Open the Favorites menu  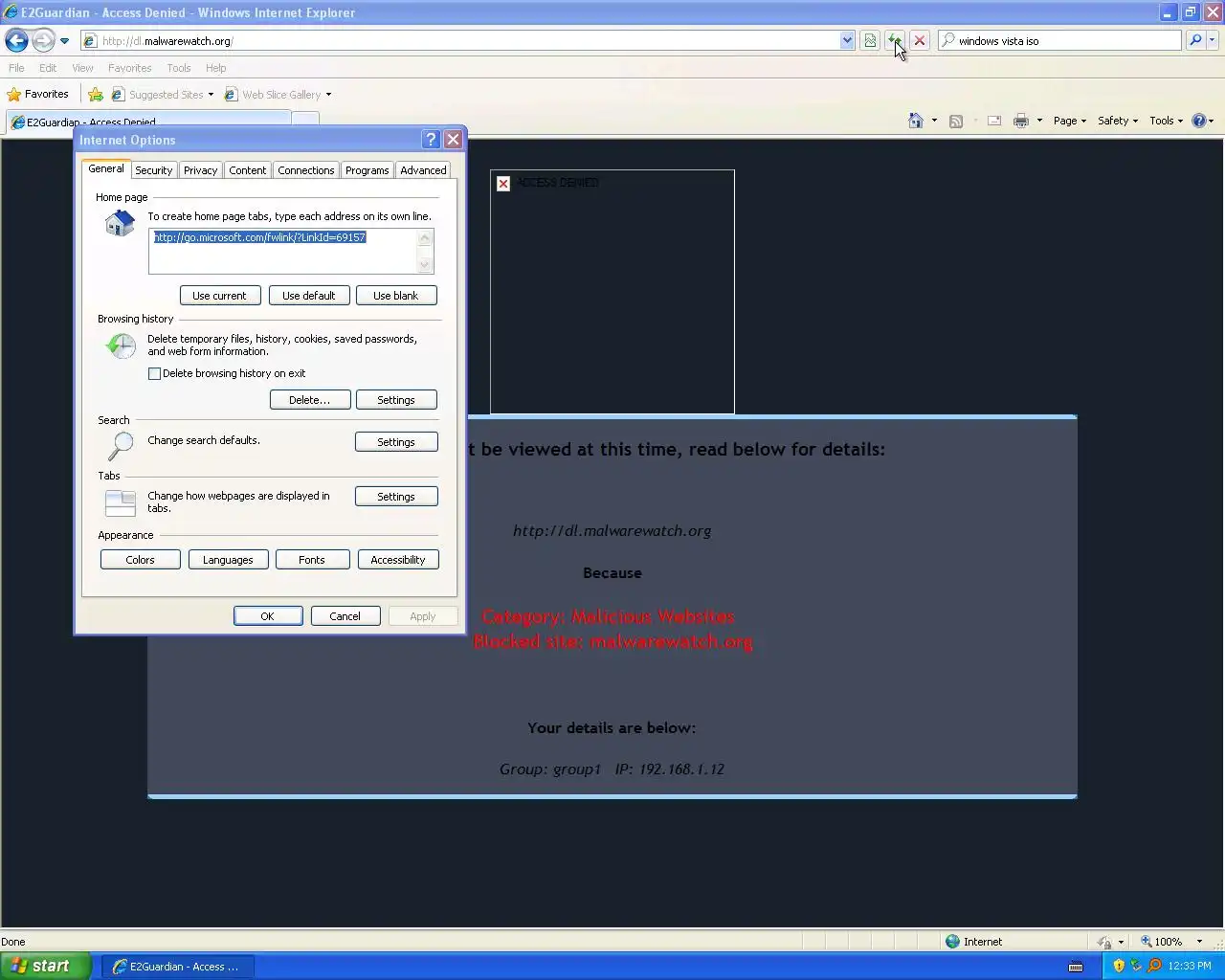click(x=129, y=68)
